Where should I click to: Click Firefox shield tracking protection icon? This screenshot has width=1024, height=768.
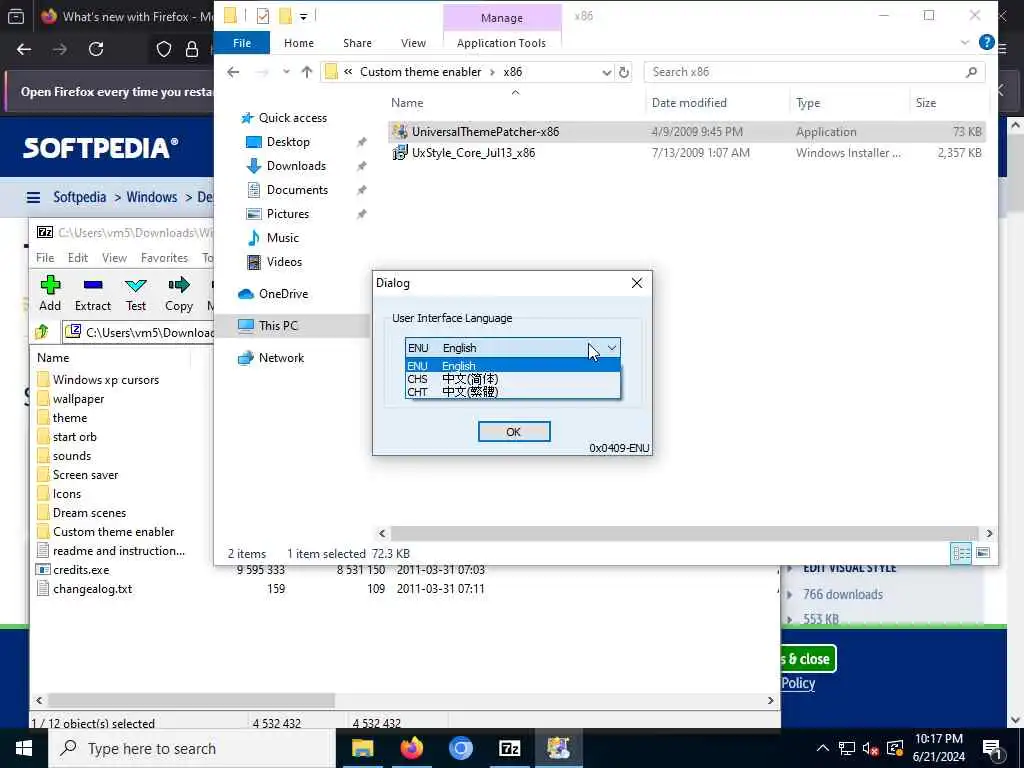[x=164, y=49]
